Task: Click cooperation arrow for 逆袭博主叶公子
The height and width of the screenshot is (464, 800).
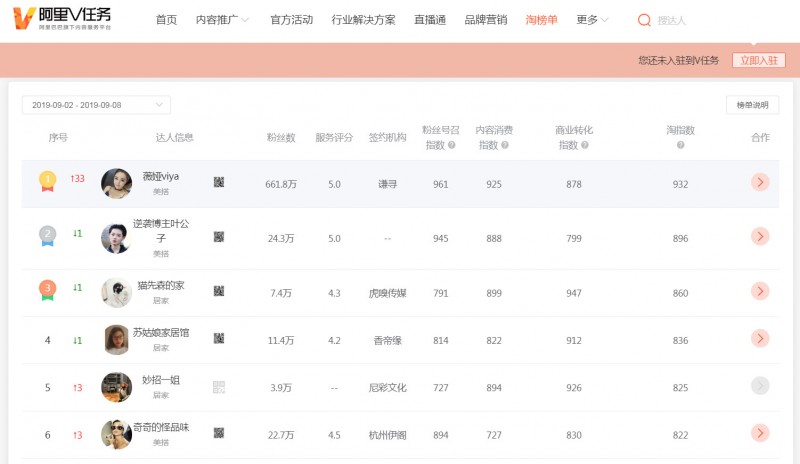Action: point(760,237)
